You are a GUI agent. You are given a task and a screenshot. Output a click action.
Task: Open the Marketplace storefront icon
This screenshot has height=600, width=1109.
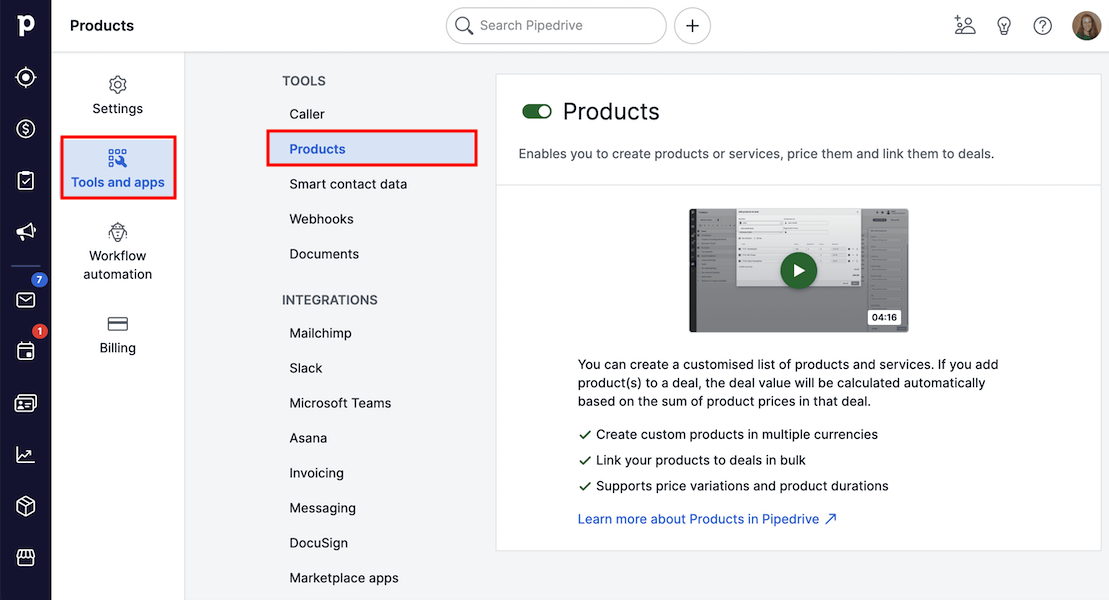tap(26, 556)
